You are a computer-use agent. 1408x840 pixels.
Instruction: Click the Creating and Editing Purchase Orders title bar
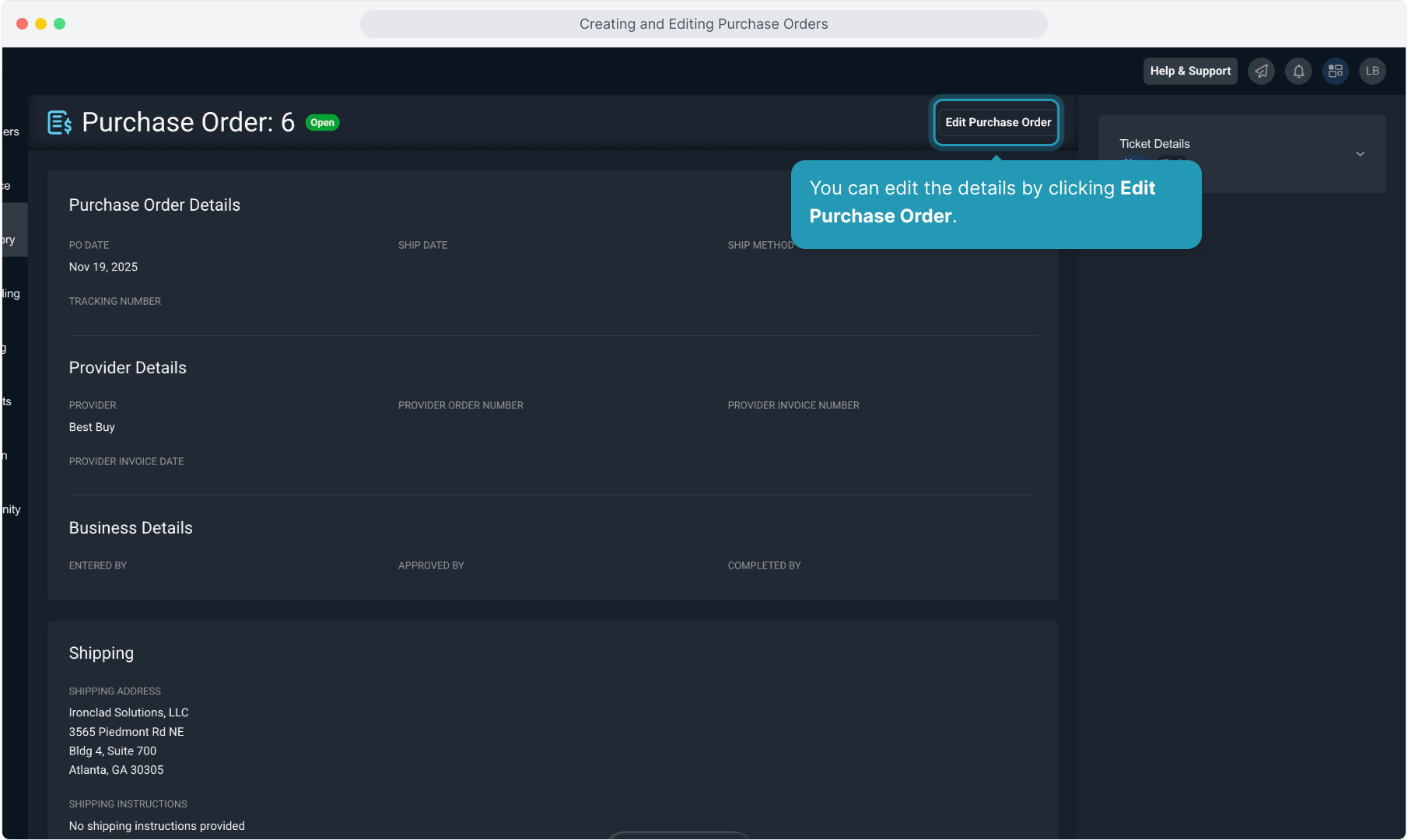pos(703,24)
